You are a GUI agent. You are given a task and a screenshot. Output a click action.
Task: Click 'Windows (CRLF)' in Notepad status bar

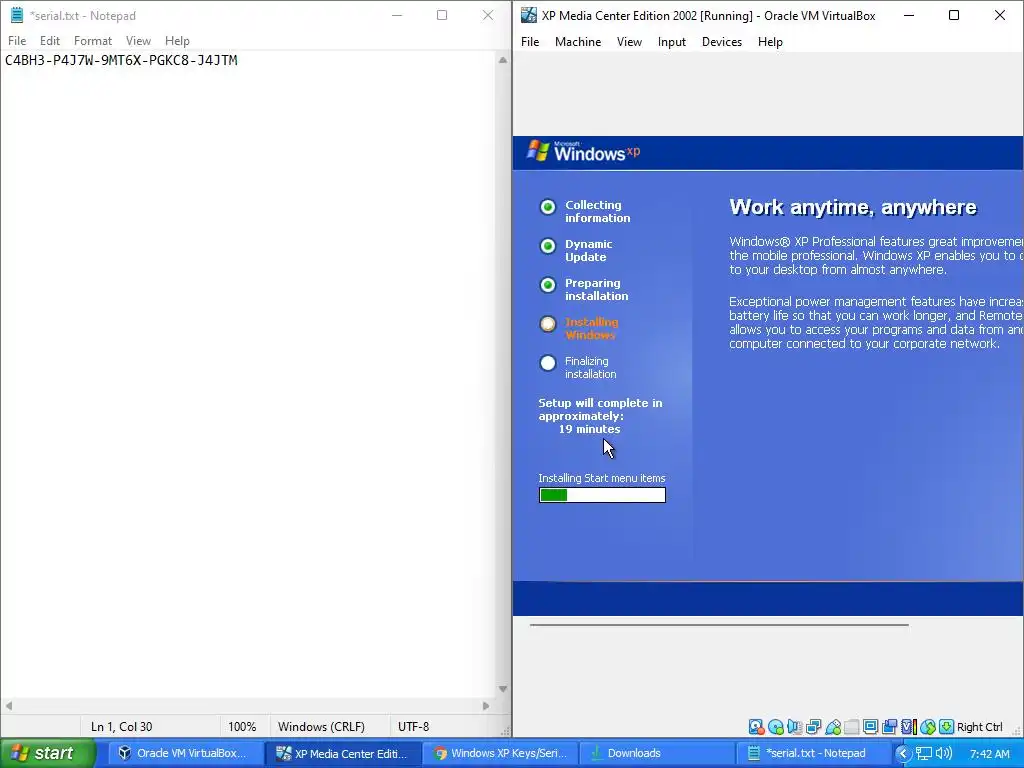click(321, 727)
